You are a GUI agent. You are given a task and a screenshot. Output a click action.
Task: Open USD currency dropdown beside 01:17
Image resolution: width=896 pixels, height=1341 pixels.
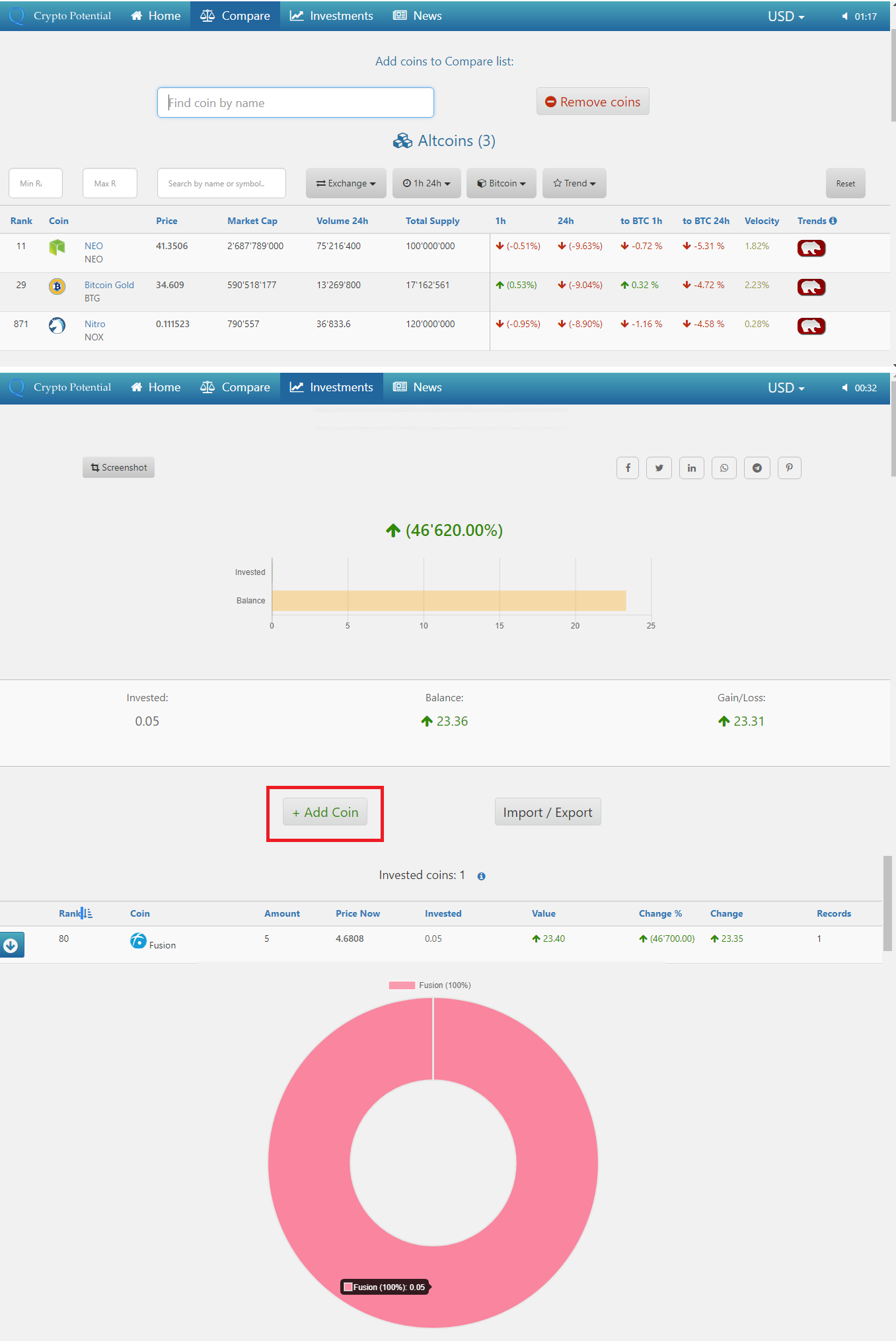click(x=786, y=17)
